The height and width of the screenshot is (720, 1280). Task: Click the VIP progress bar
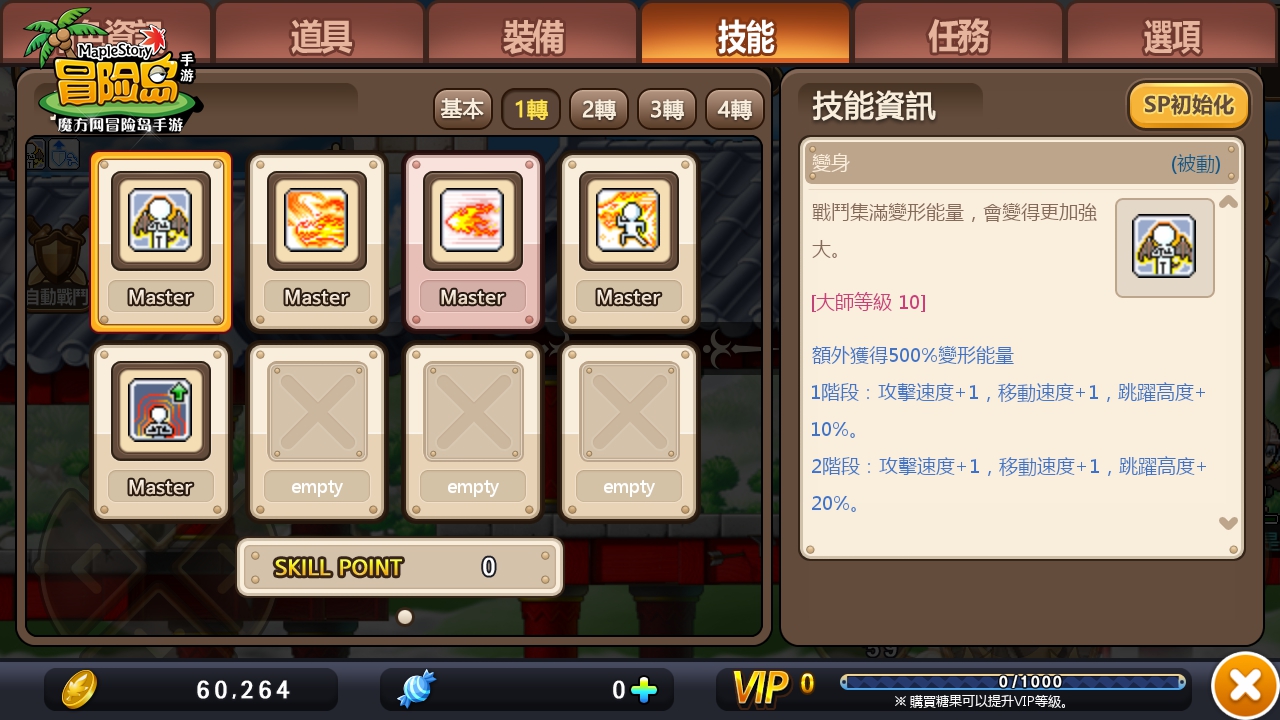click(x=1013, y=682)
